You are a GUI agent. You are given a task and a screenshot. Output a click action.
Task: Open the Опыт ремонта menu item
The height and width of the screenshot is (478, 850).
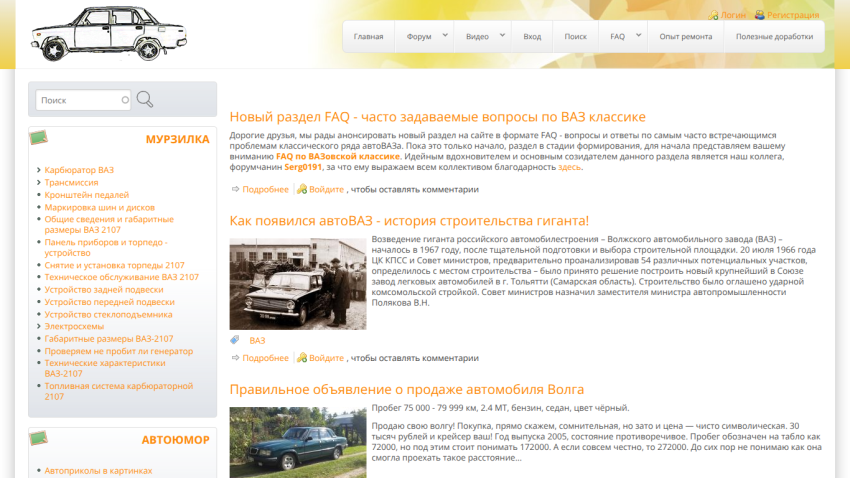pos(686,36)
